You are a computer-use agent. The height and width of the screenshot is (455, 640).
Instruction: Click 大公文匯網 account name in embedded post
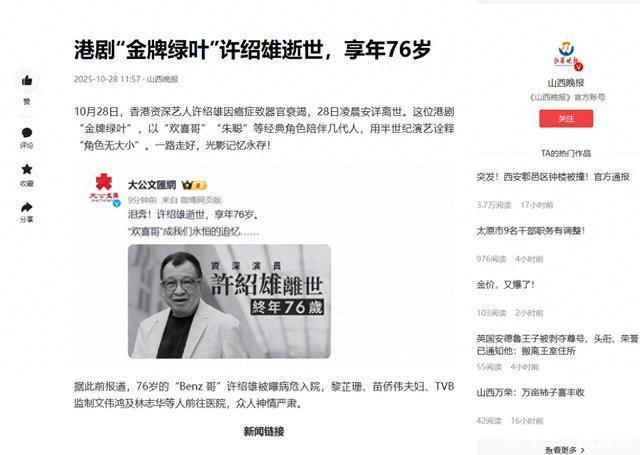pyautogui.click(x=152, y=185)
